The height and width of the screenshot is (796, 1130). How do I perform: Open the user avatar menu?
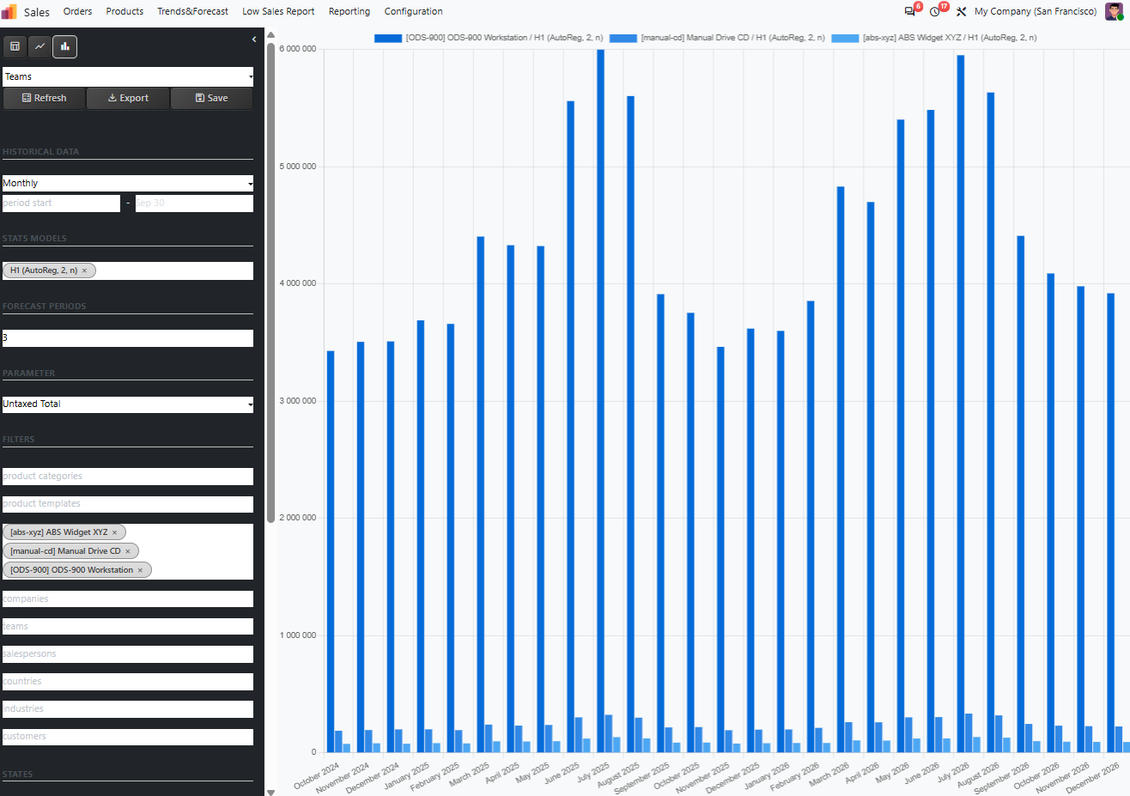point(1114,12)
